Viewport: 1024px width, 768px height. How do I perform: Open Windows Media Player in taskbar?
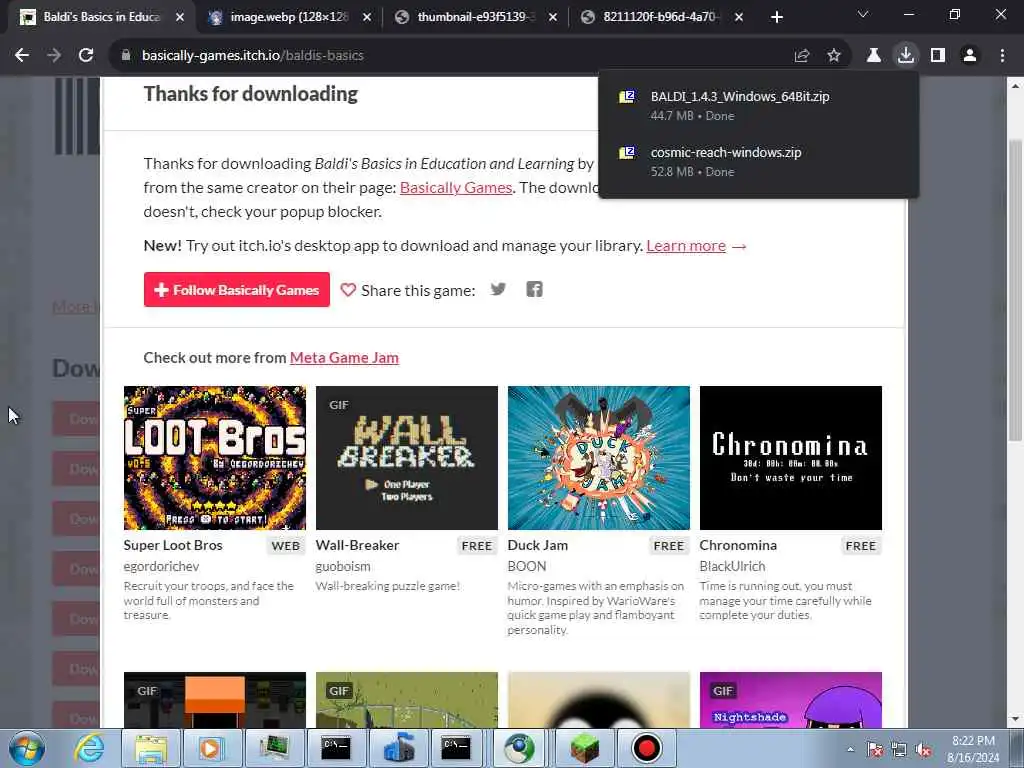coord(211,748)
